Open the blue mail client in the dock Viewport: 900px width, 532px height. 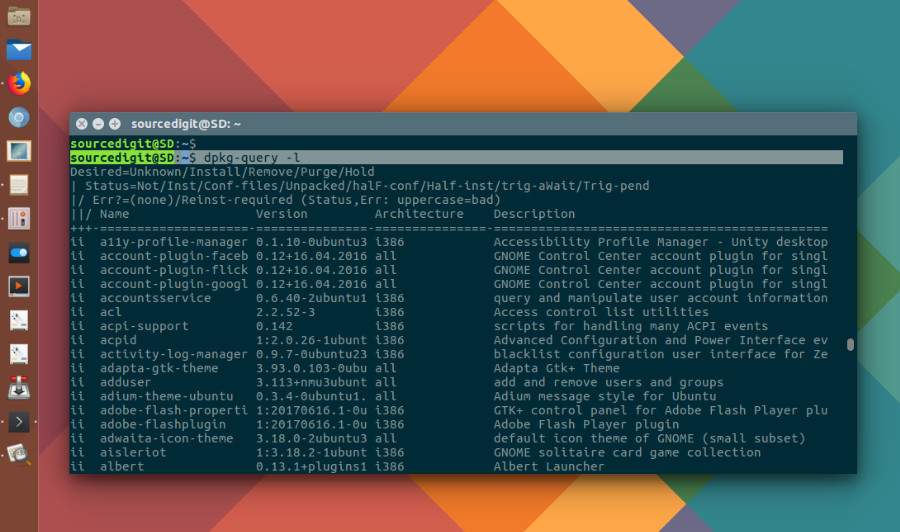pos(19,51)
